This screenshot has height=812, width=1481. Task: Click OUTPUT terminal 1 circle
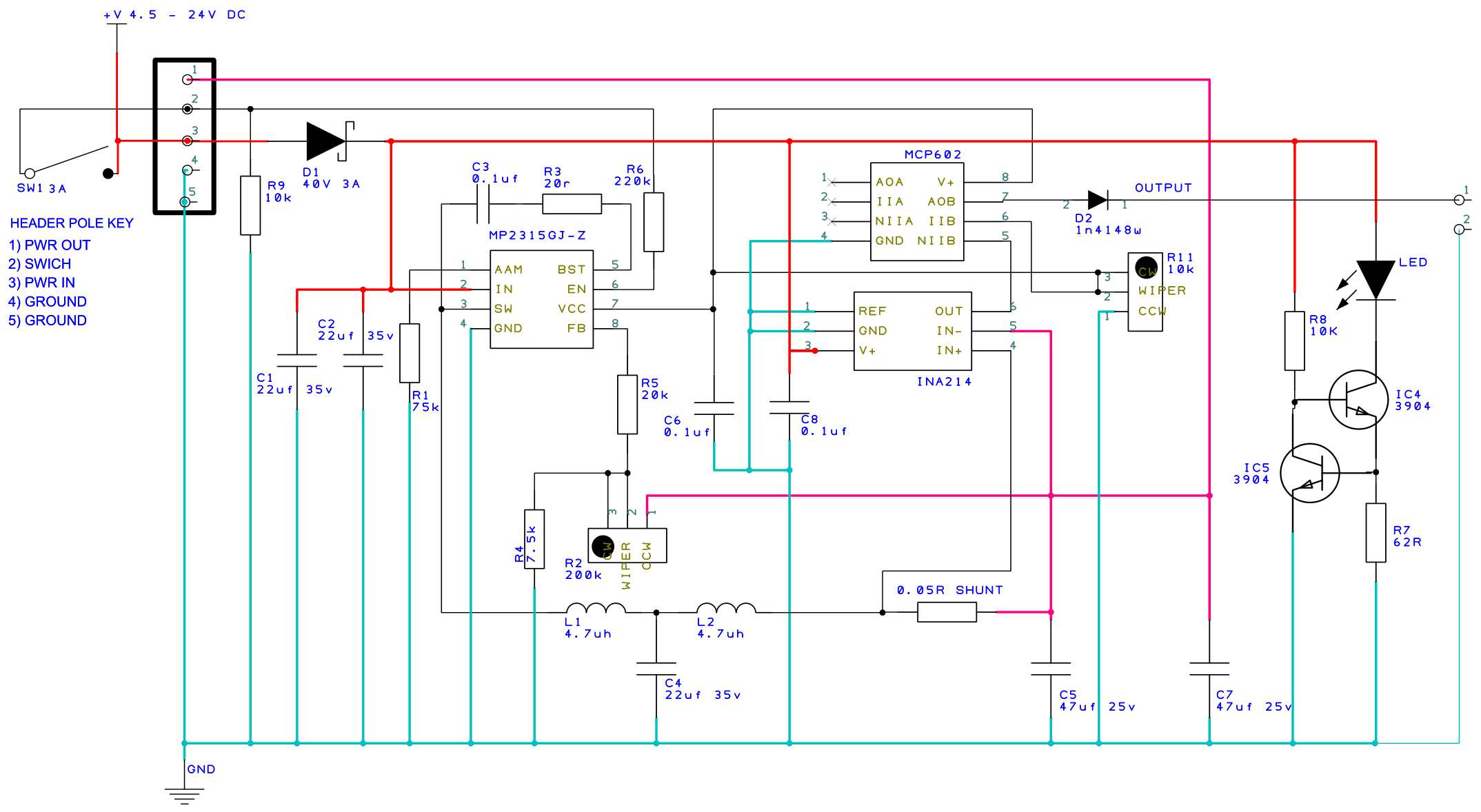click(1459, 201)
